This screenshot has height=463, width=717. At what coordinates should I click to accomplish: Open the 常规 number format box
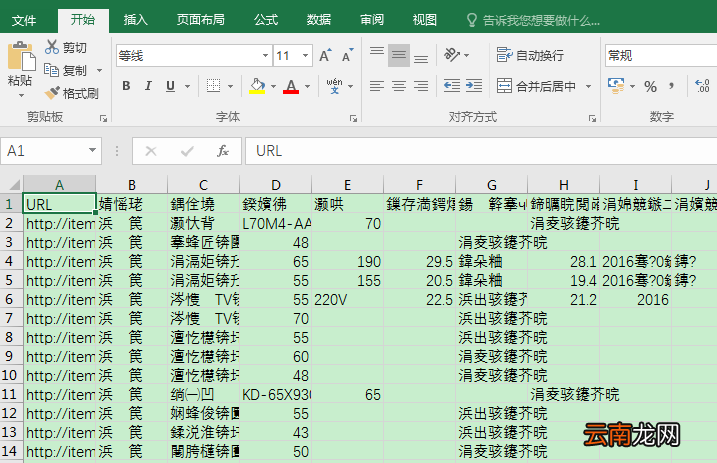[661, 56]
